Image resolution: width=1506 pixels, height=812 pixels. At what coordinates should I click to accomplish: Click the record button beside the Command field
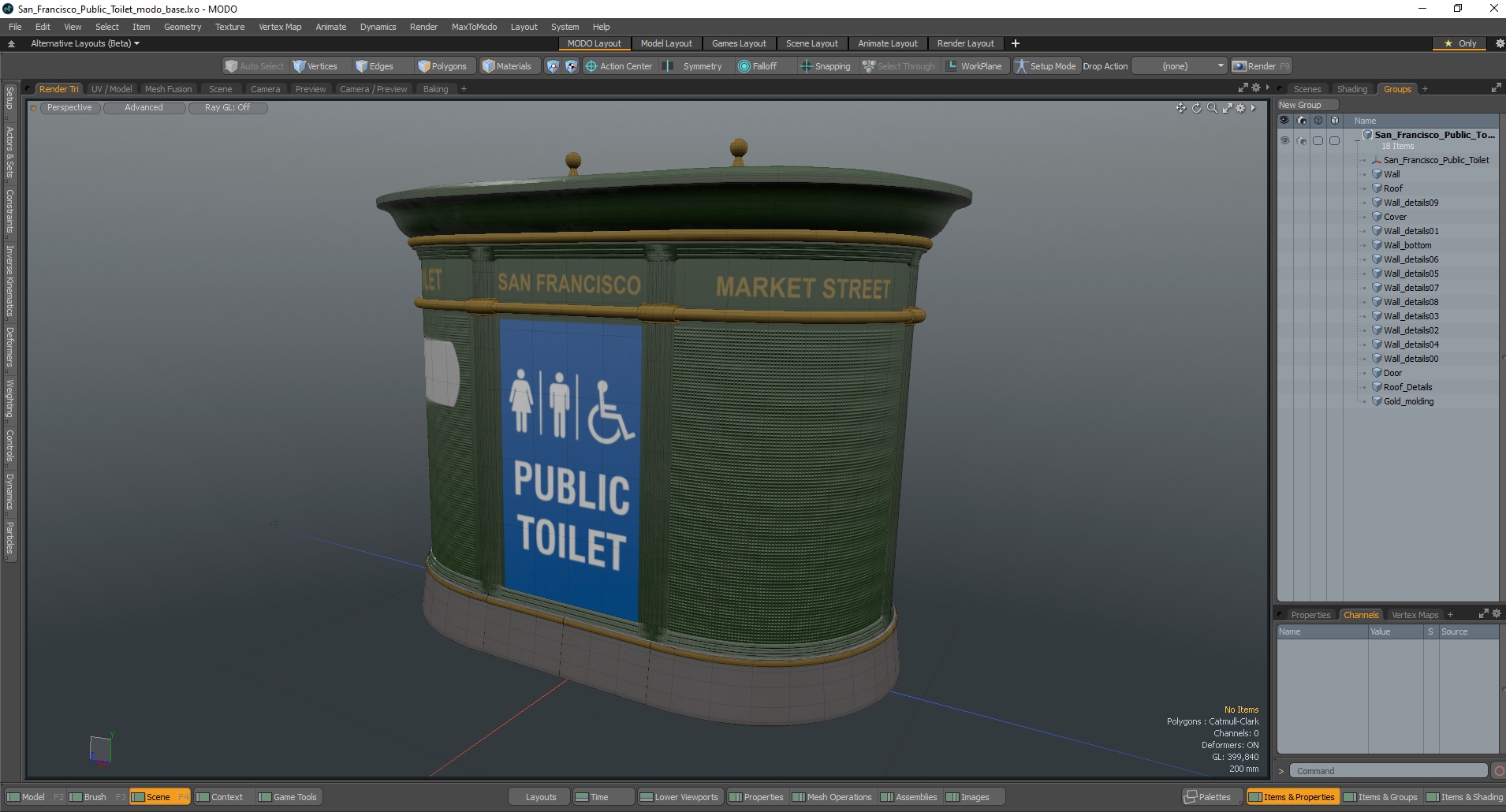[x=1499, y=771]
